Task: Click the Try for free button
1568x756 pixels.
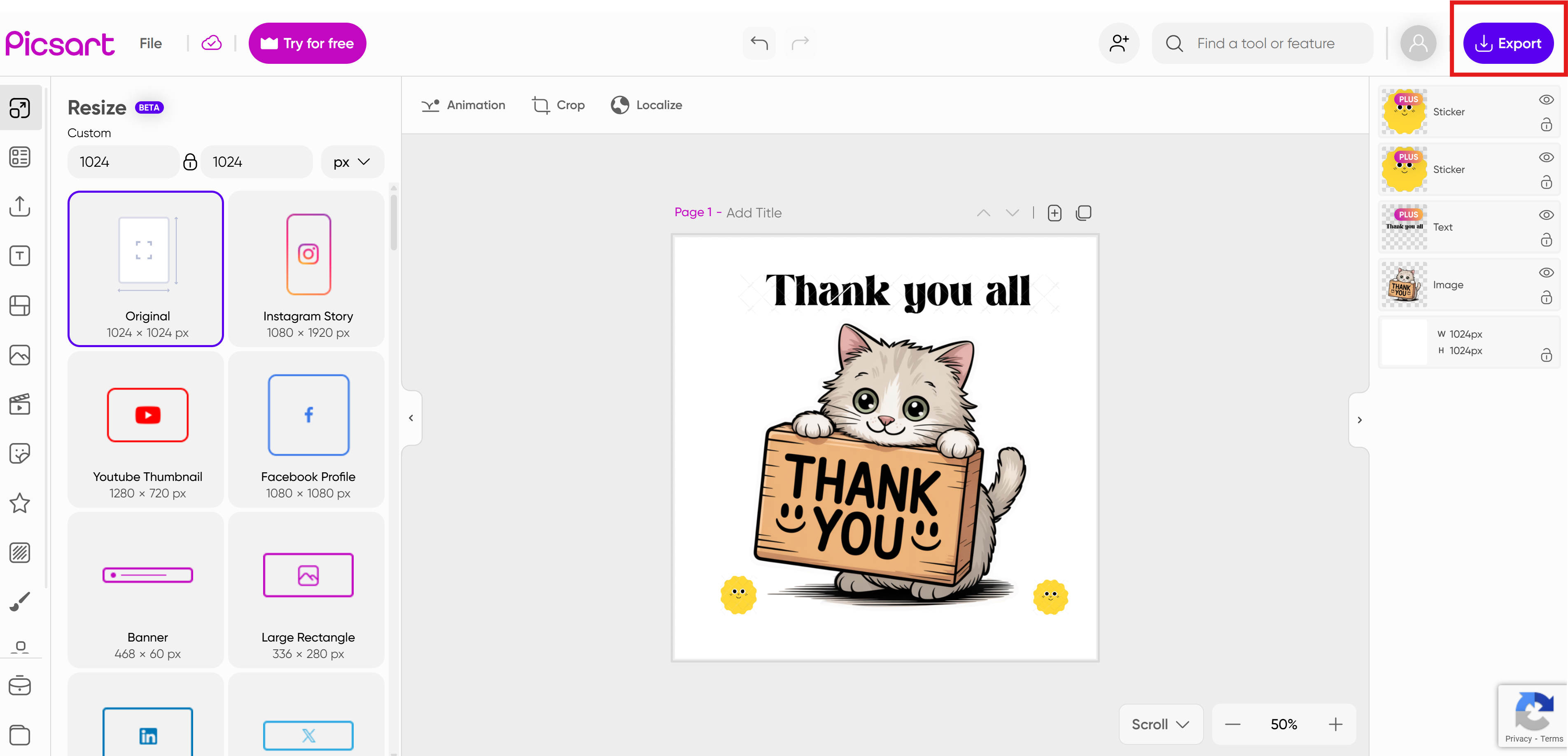Action: pyautogui.click(x=307, y=42)
